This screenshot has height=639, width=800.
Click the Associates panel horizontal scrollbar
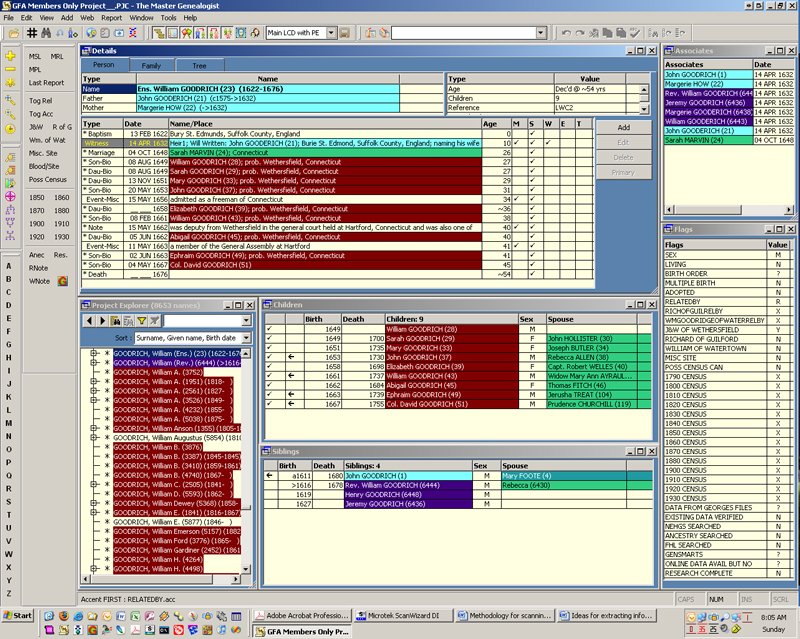(x=729, y=209)
